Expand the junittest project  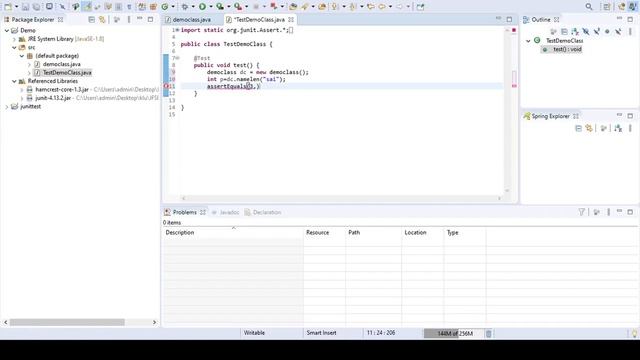pos(7,107)
